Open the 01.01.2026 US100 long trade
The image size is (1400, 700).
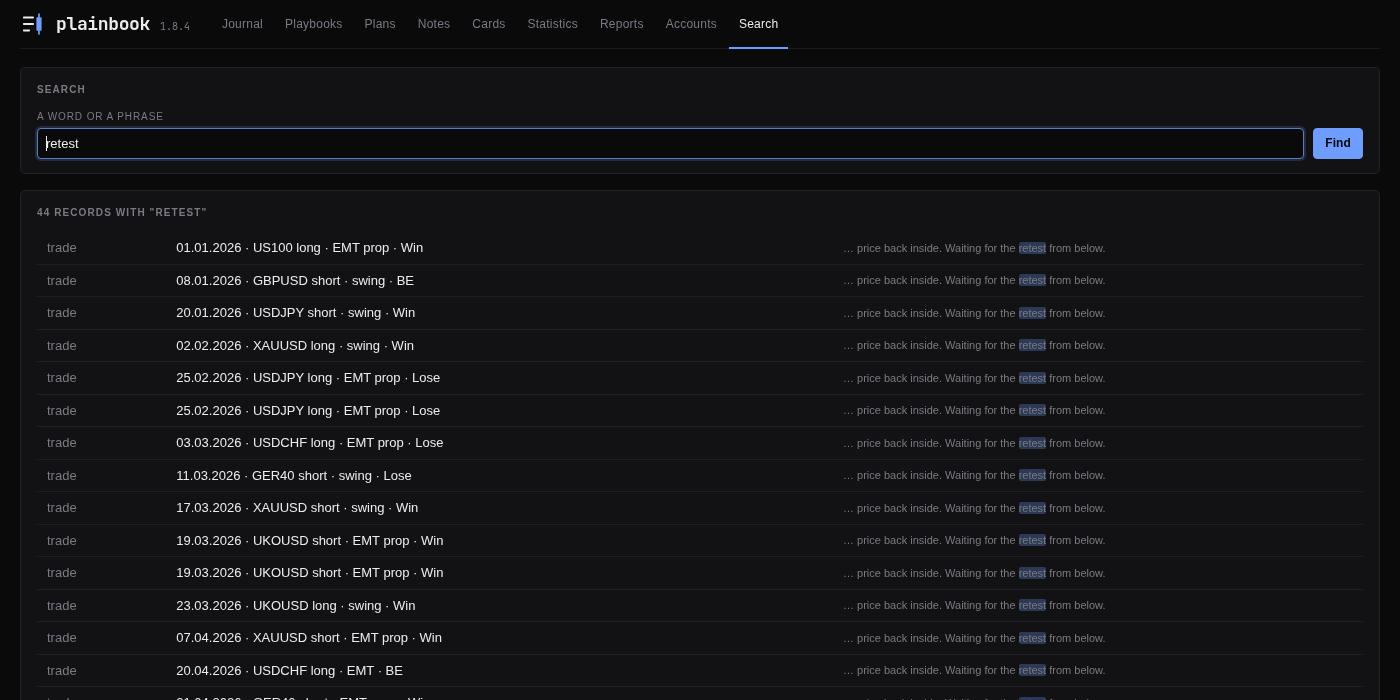point(300,248)
